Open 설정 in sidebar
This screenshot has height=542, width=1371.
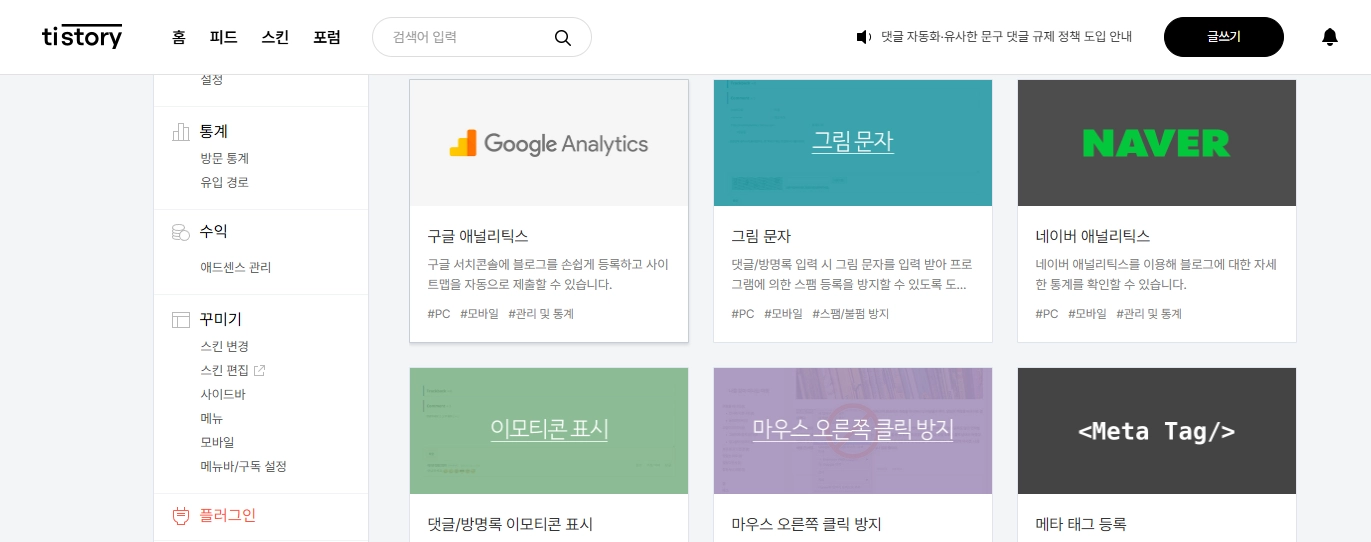(211, 80)
